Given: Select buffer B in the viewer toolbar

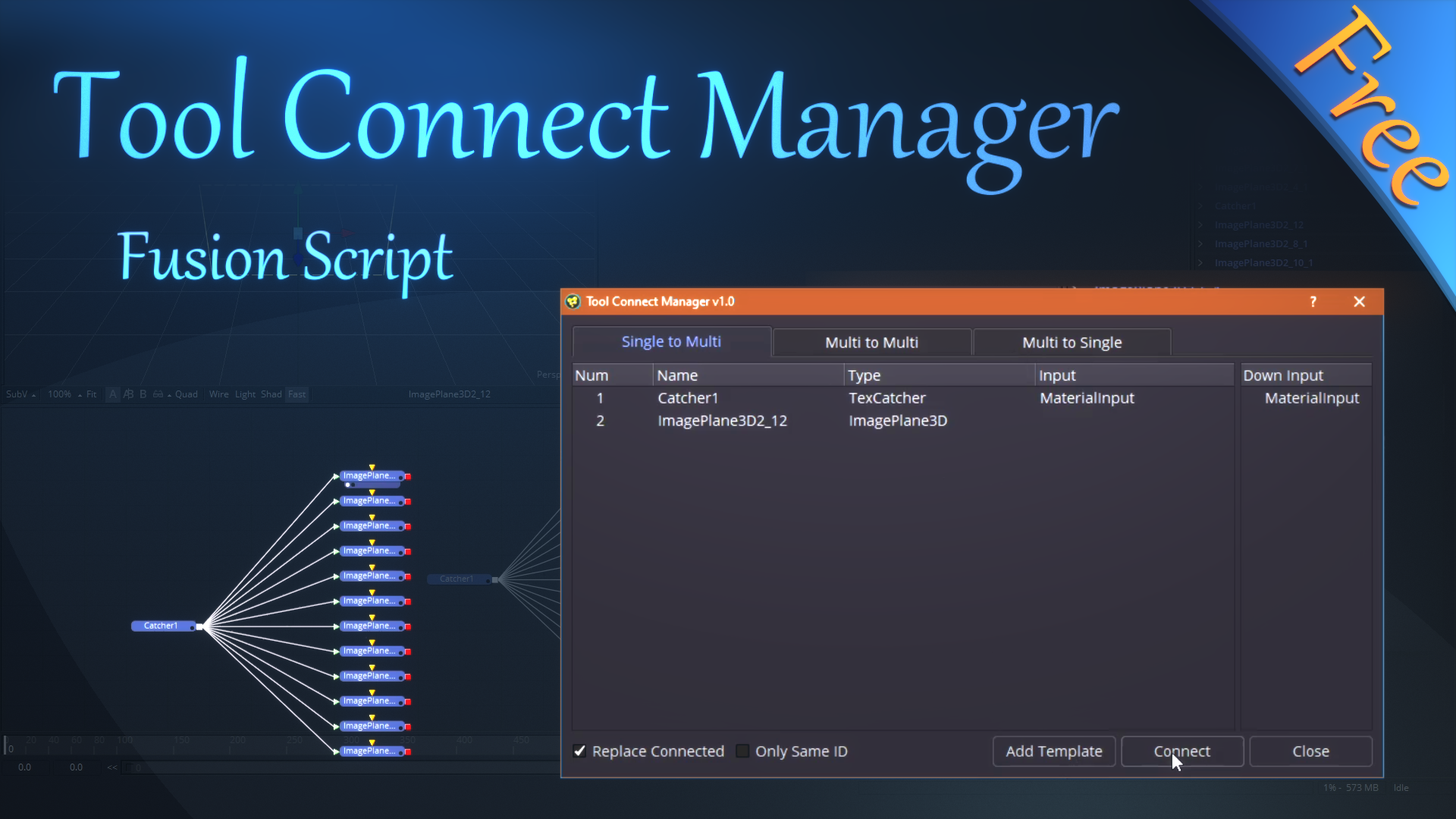Looking at the screenshot, I should pyautogui.click(x=143, y=394).
